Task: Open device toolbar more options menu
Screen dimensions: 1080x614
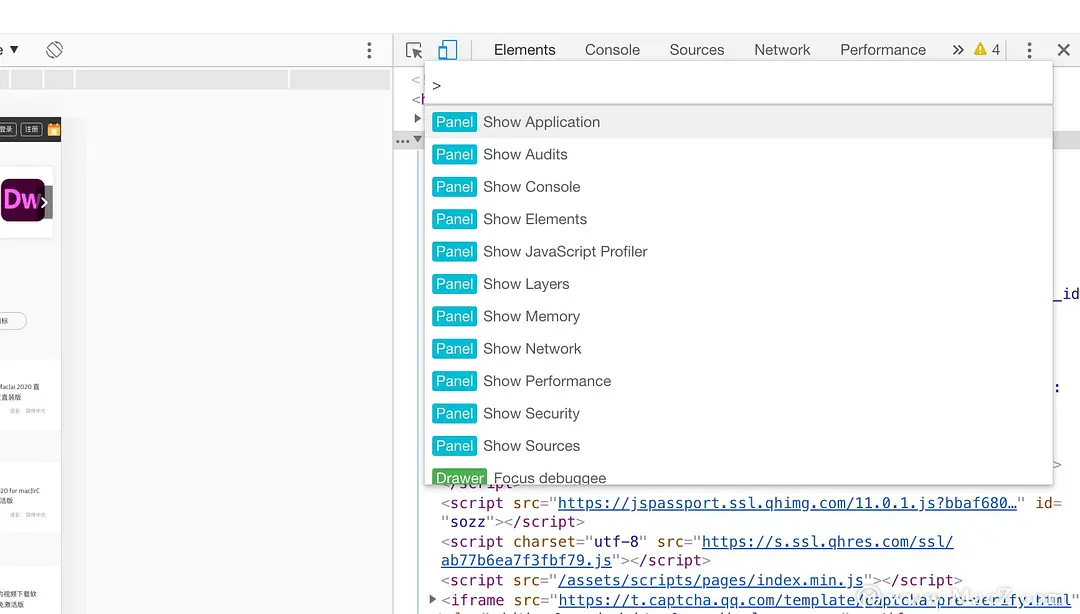Action: (x=369, y=50)
